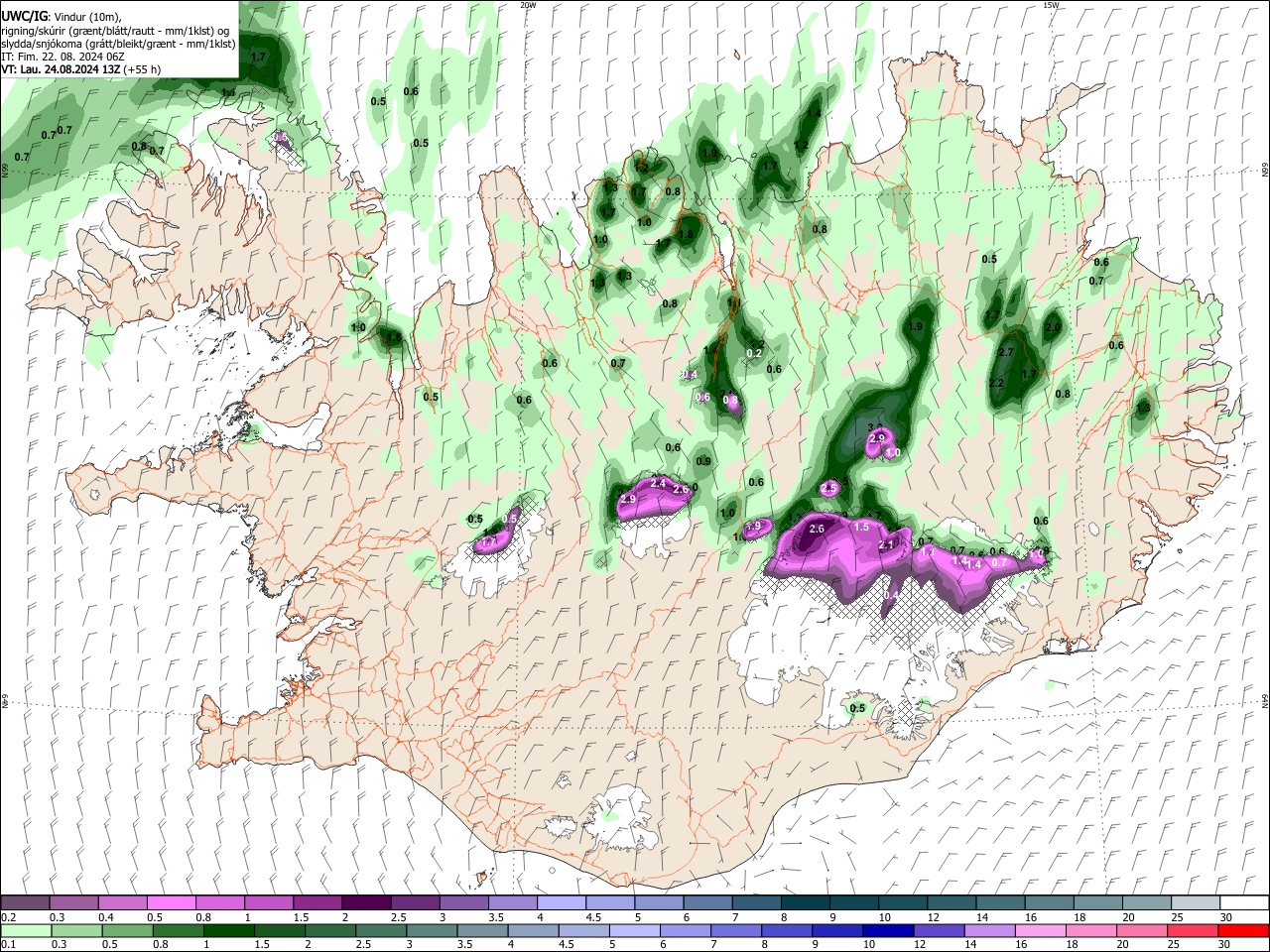Select the lavender 4 swatch in top legend row
1270x952 pixels.
(x=561, y=903)
